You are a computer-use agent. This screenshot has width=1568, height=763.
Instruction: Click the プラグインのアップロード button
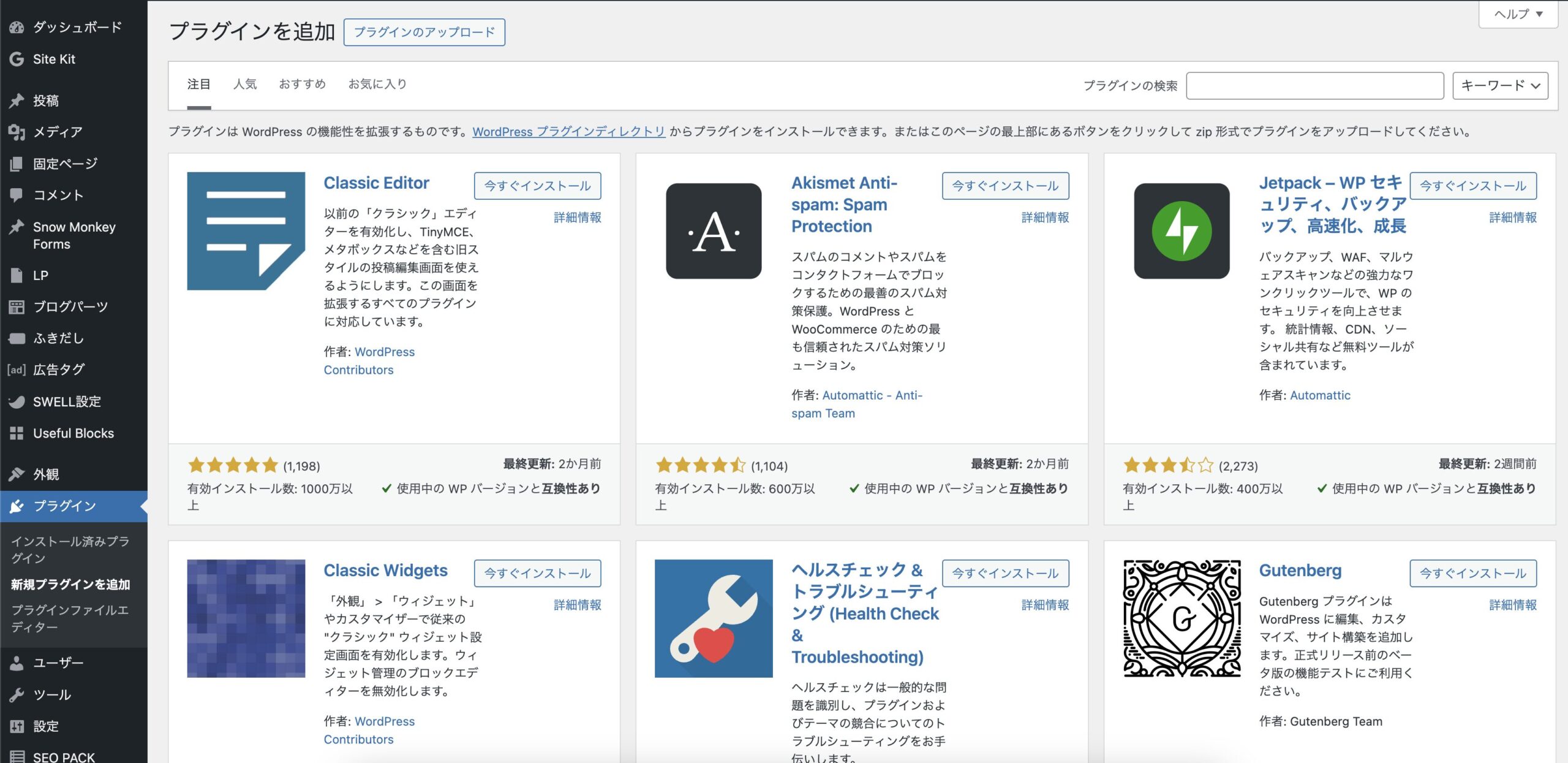424,32
